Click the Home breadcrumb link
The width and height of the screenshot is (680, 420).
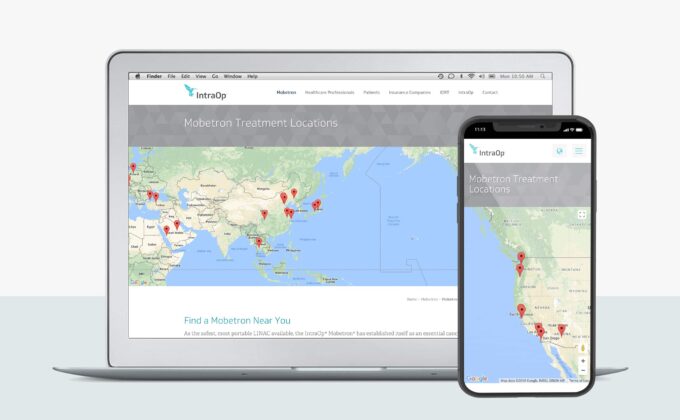[412, 299]
